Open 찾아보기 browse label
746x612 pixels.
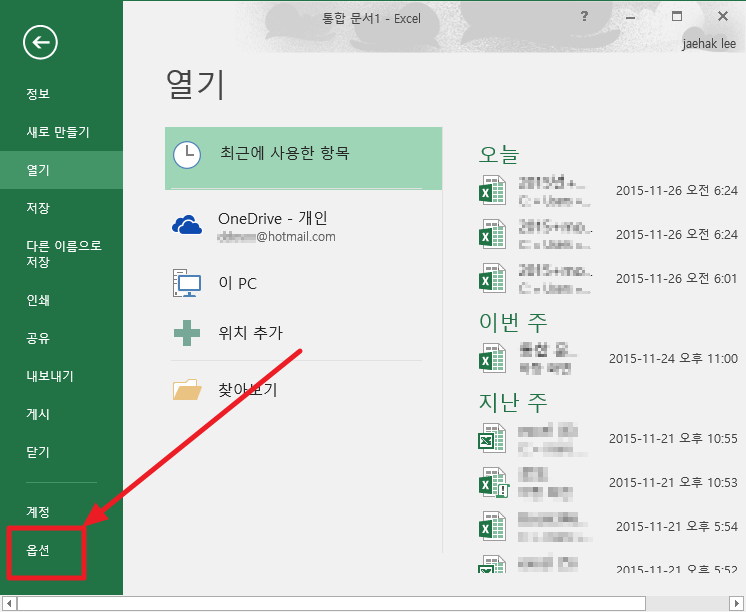tap(247, 389)
